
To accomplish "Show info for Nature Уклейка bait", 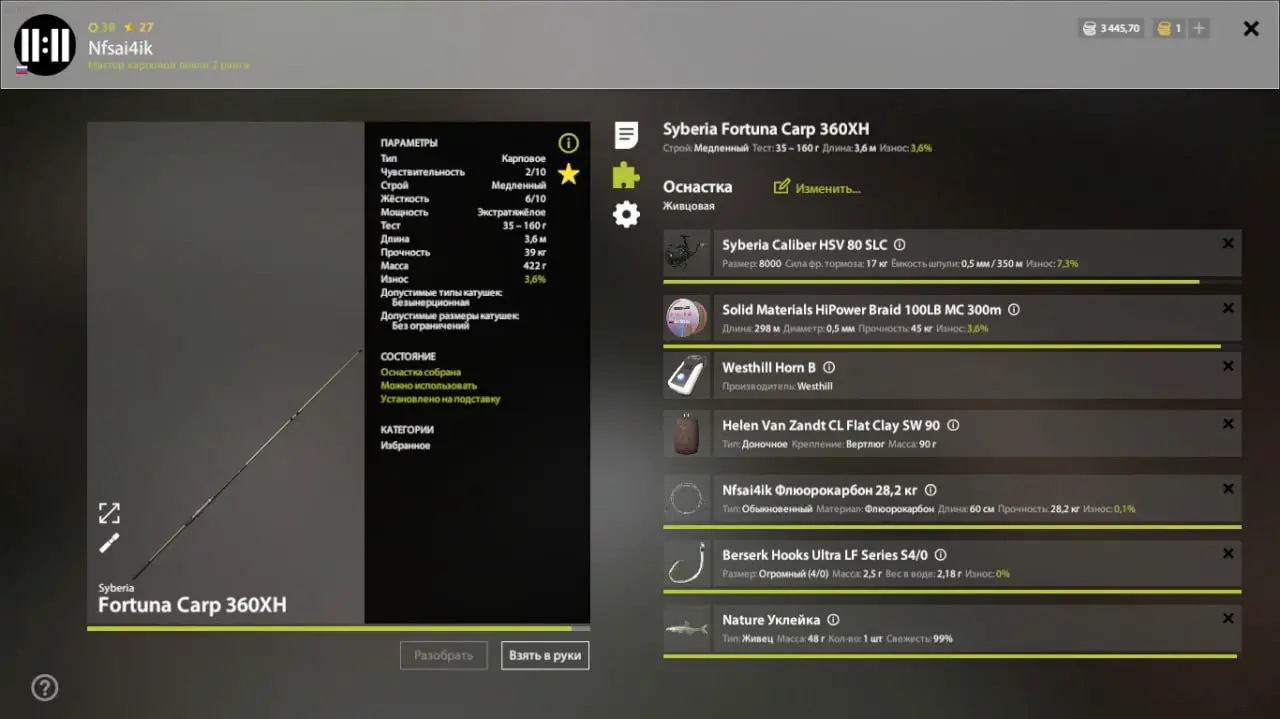I will coord(833,620).
